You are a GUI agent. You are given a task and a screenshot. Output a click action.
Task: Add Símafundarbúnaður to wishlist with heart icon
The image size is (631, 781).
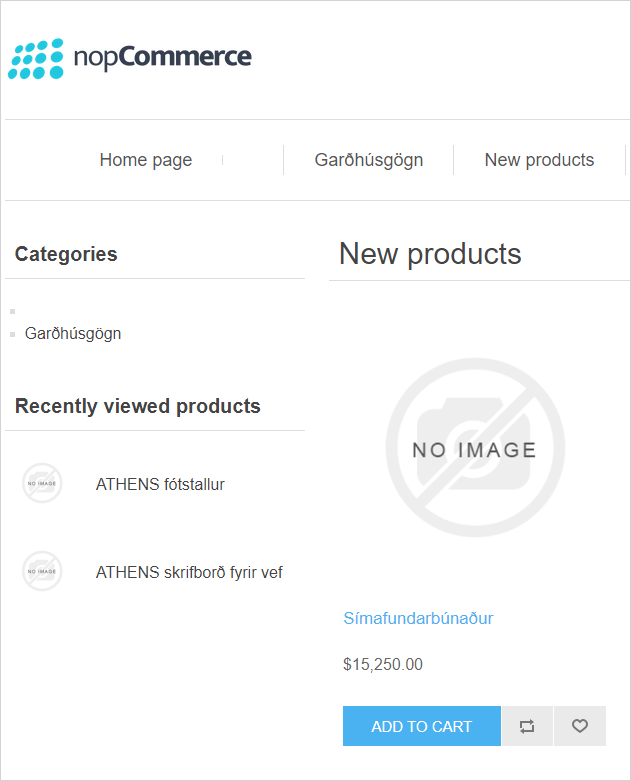tap(580, 727)
